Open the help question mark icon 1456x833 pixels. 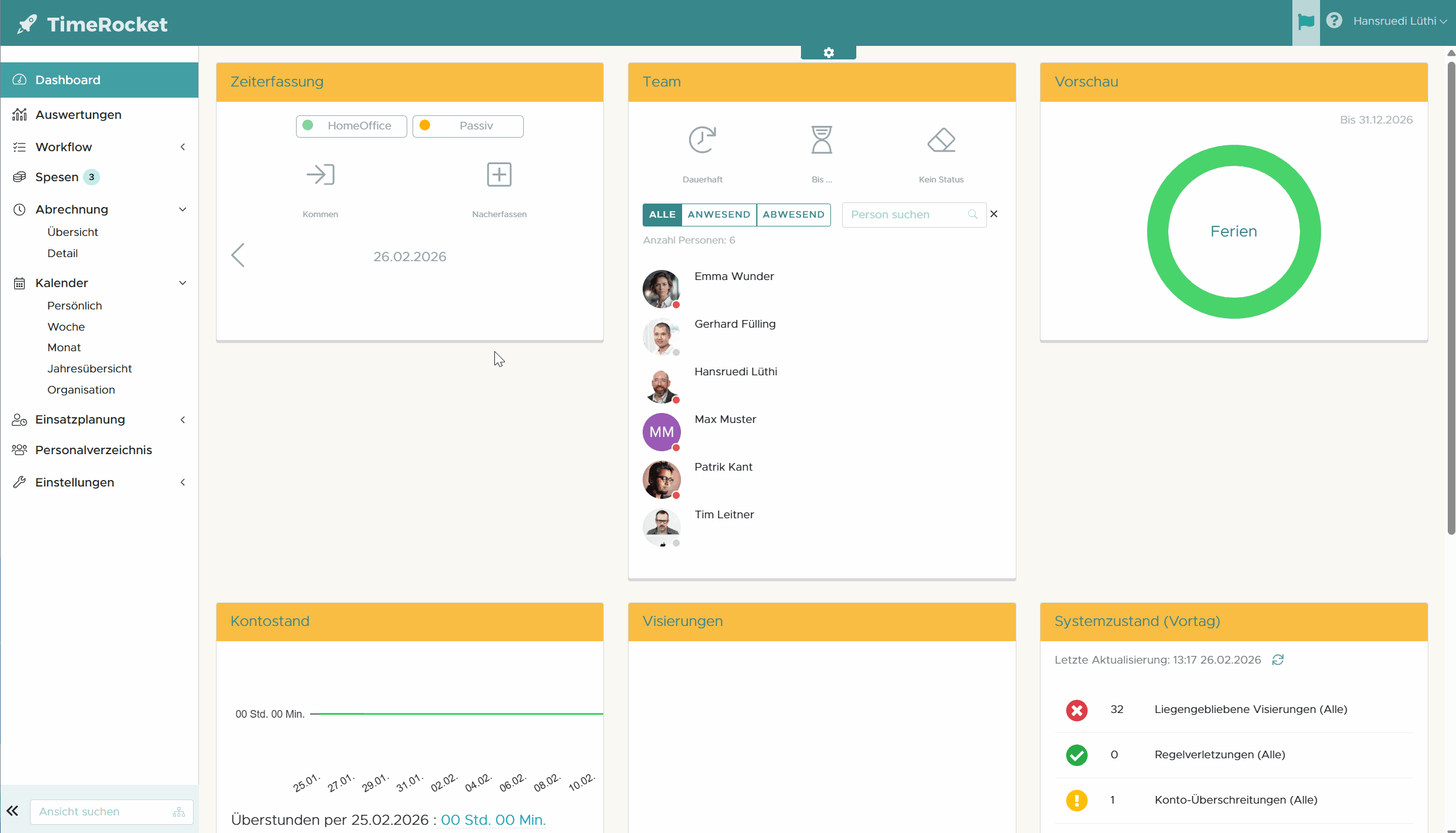coord(1334,21)
